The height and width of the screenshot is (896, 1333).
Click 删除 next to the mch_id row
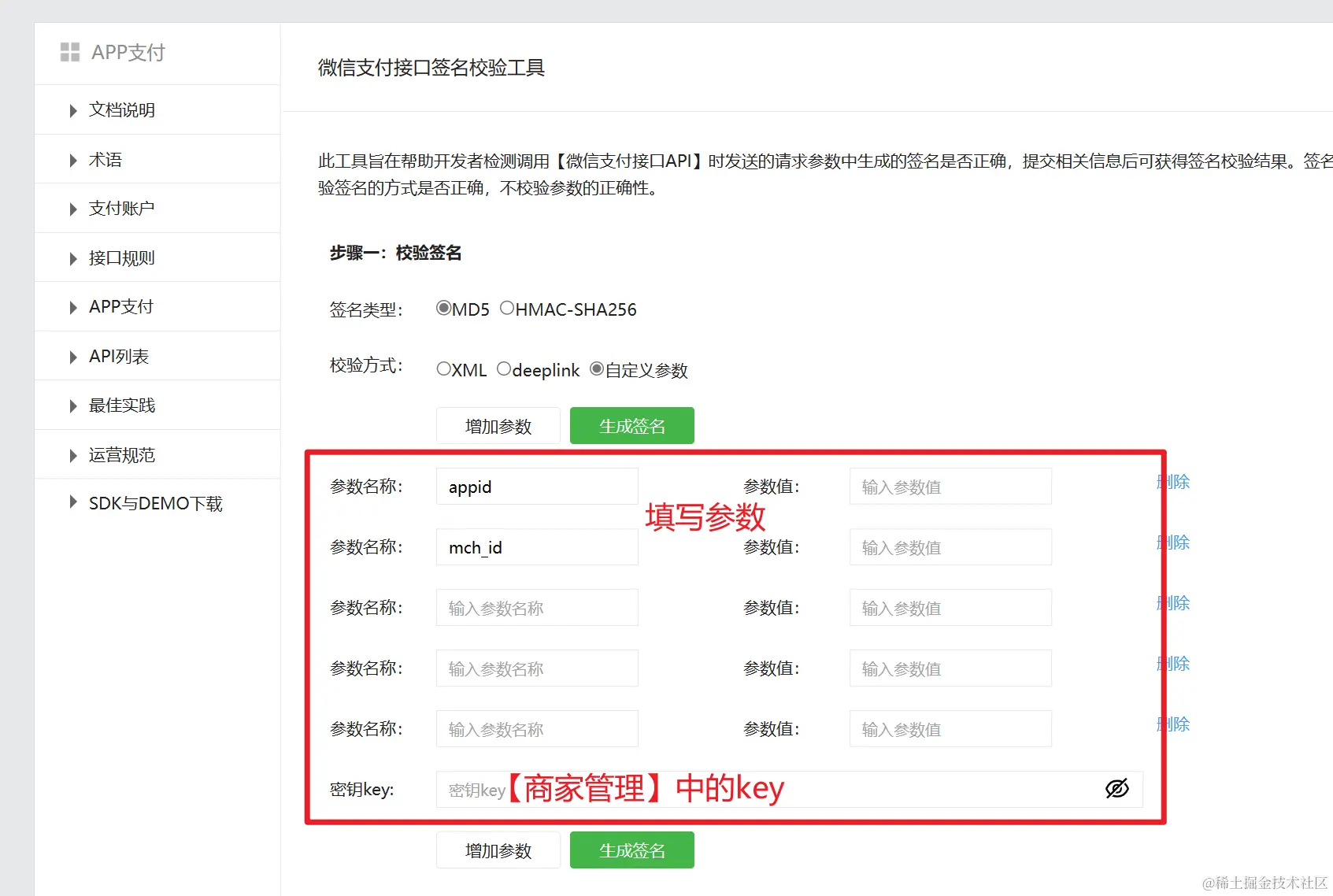point(1172,542)
